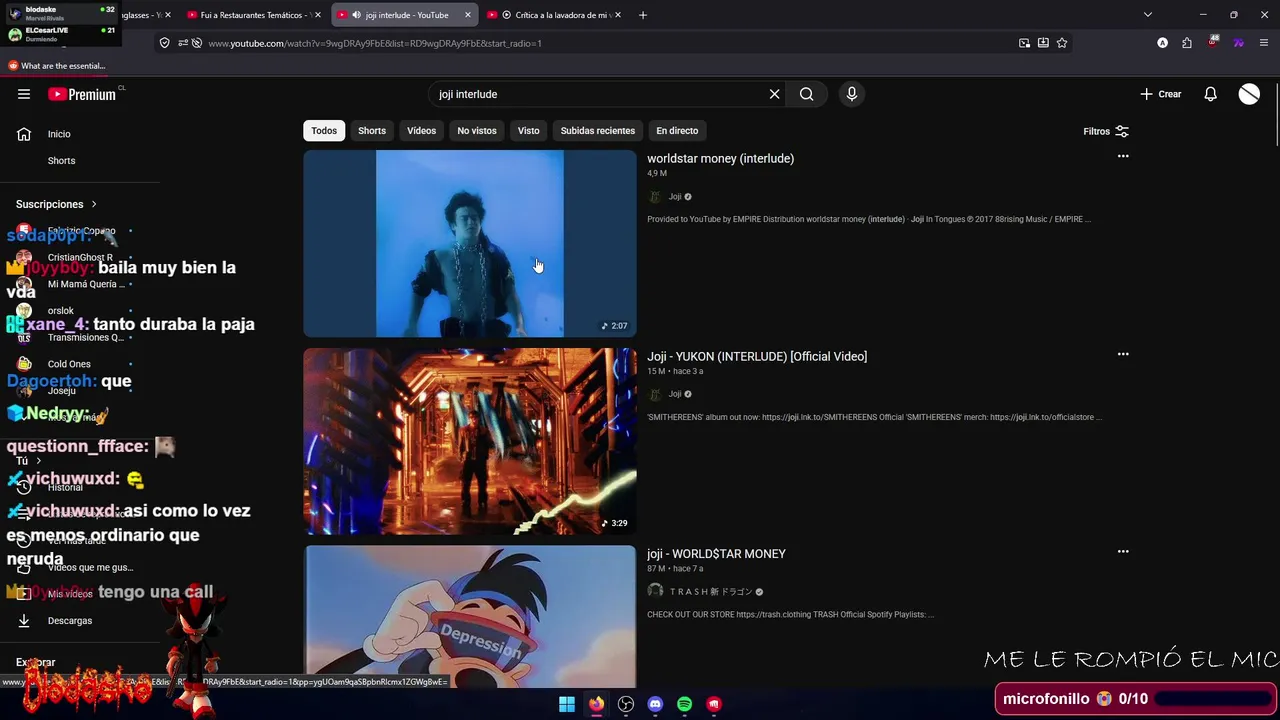Click the Inicio home icon
Image resolution: width=1280 pixels, height=720 pixels.
click(x=24, y=134)
